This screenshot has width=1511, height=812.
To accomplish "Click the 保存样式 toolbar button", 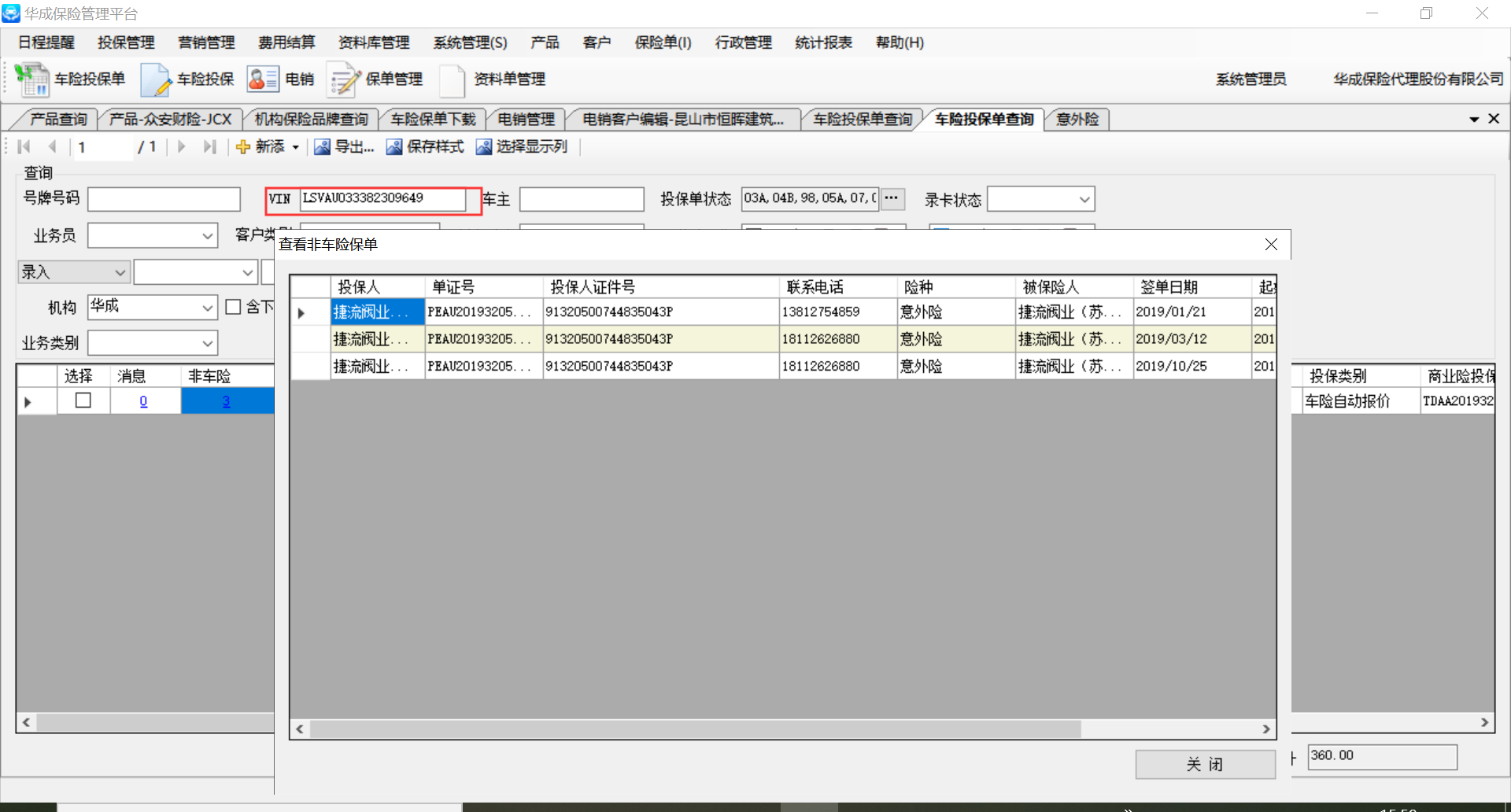I will [425, 147].
